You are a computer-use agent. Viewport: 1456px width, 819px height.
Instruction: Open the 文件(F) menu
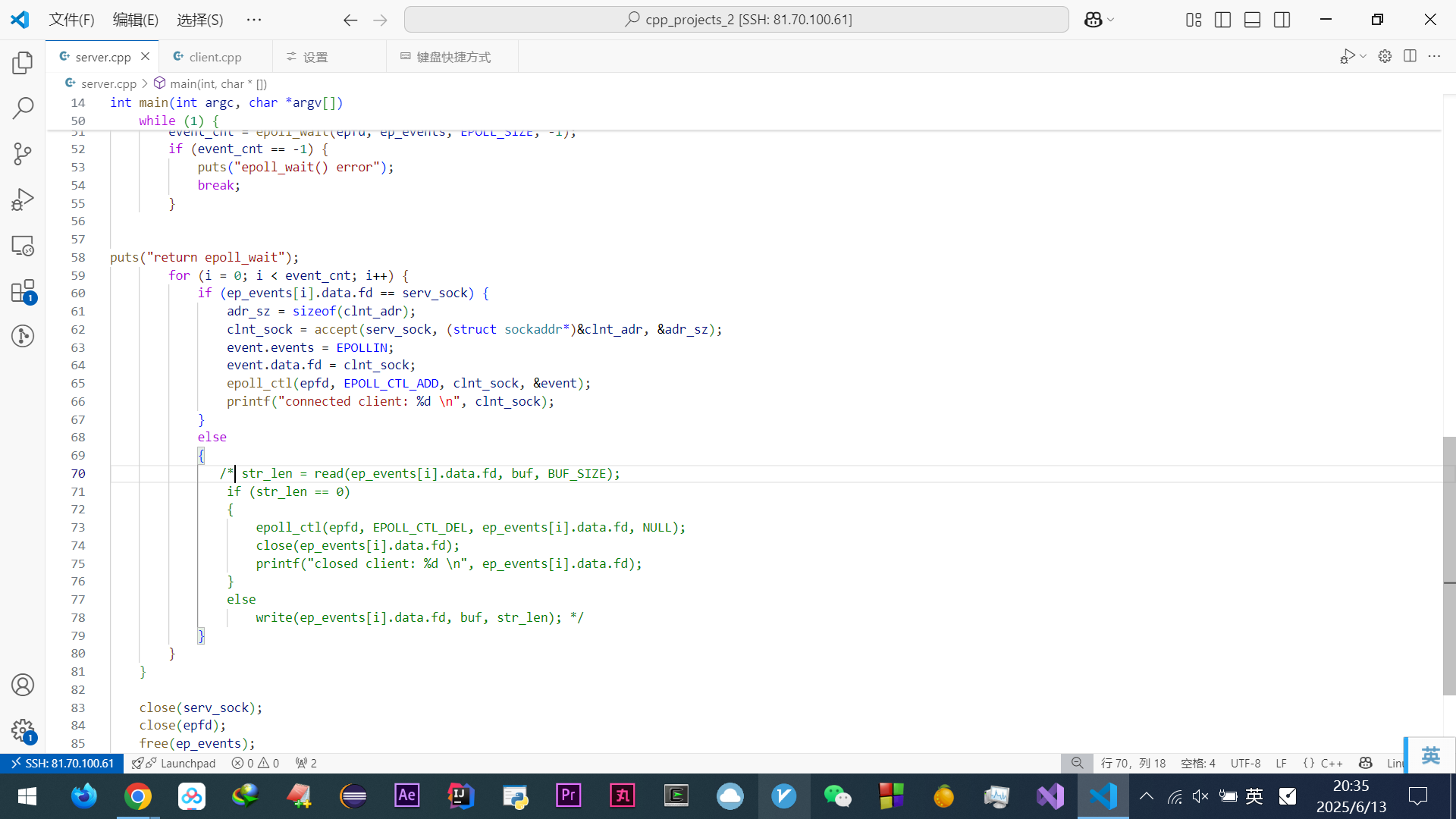point(71,20)
